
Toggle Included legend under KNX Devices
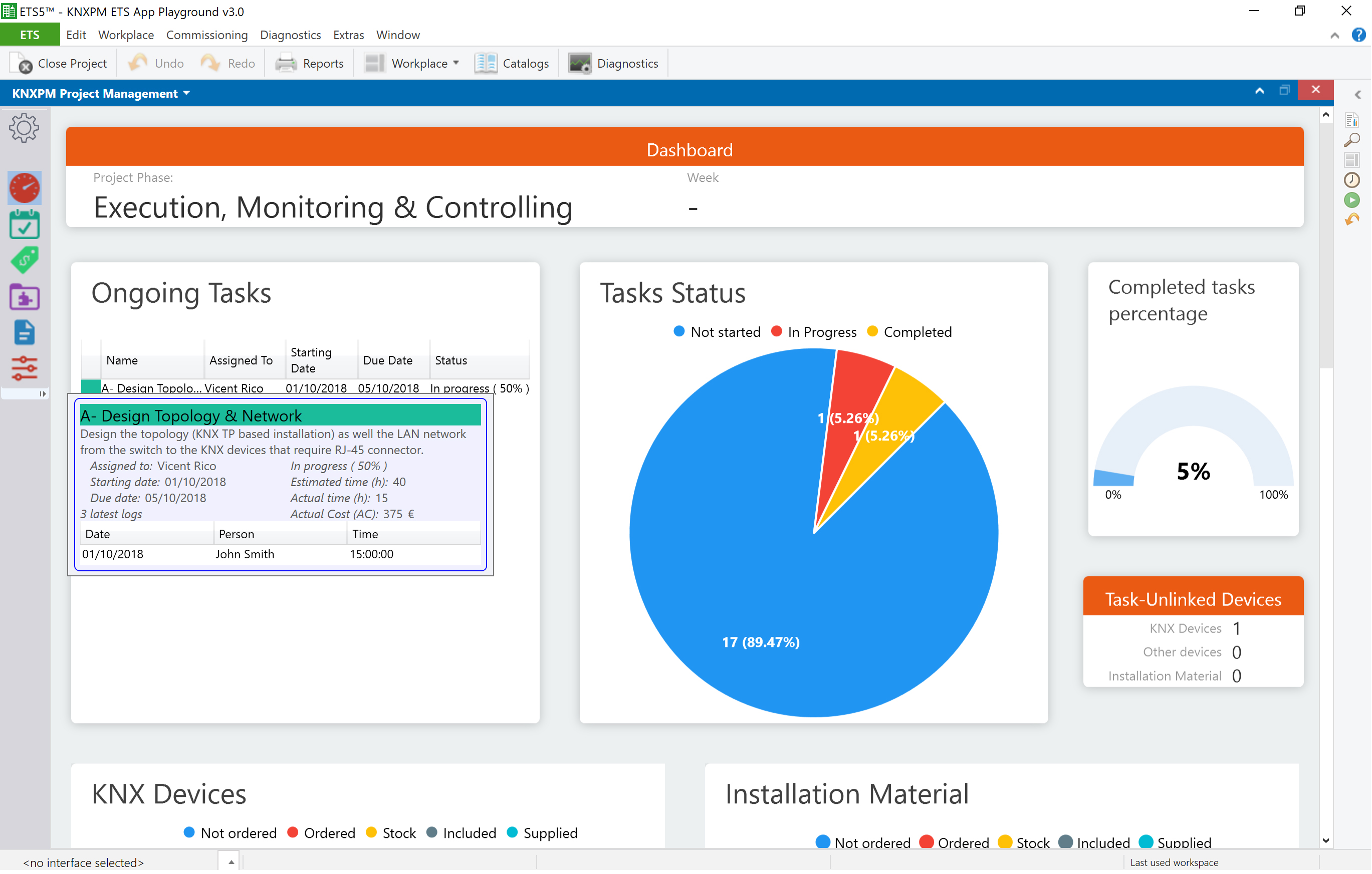coord(462,833)
